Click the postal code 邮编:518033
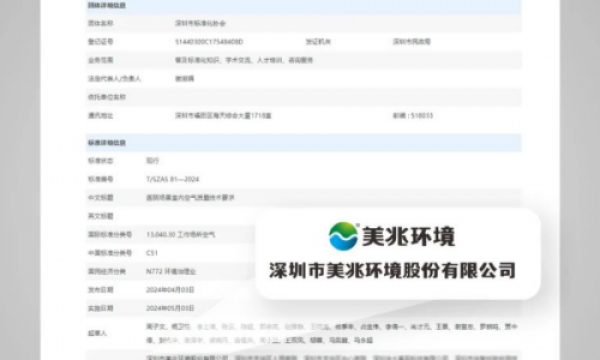Viewport: 600px width, 360px height. pyautogui.click(x=413, y=116)
